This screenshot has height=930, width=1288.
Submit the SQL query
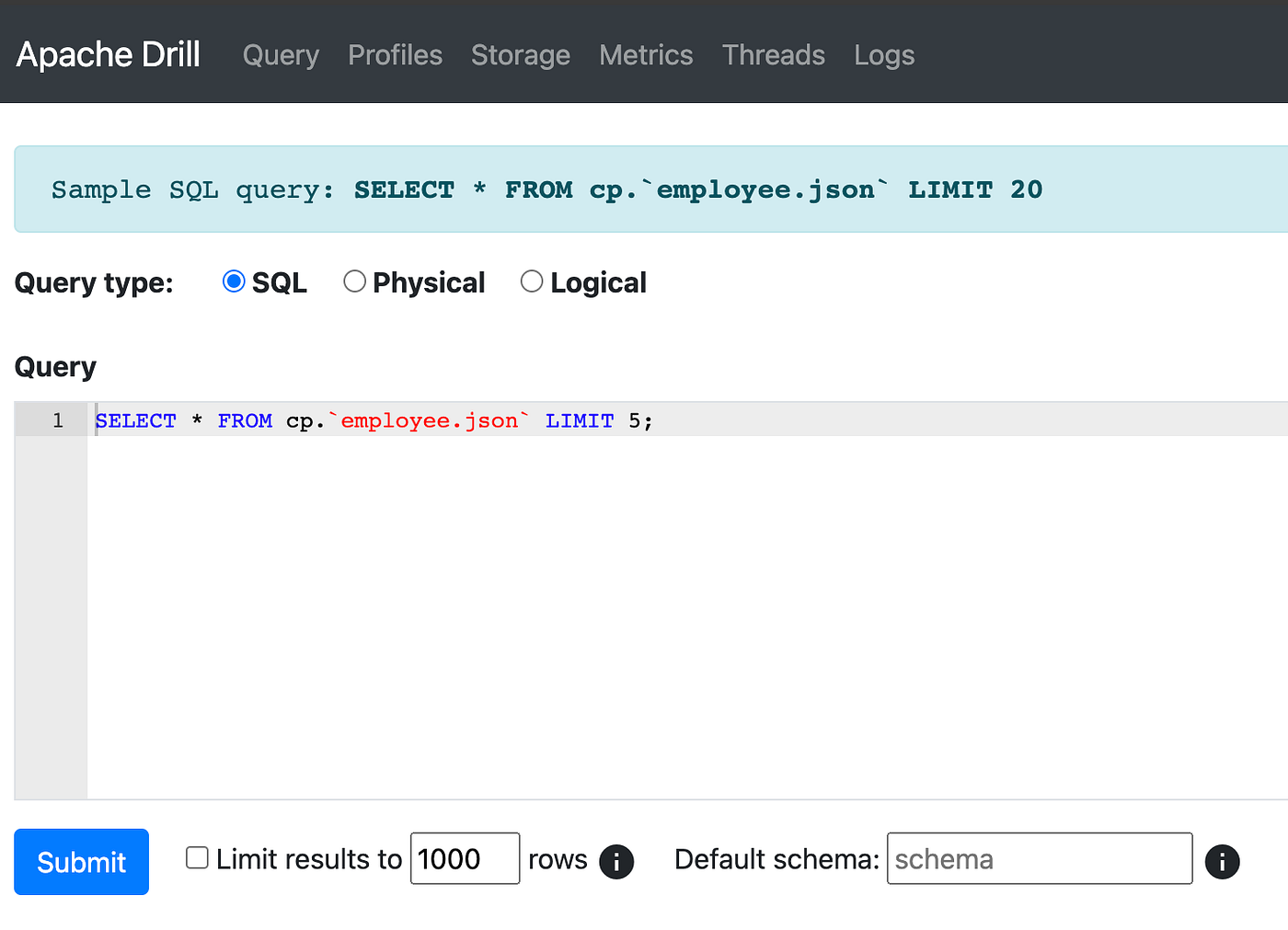(81, 861)
